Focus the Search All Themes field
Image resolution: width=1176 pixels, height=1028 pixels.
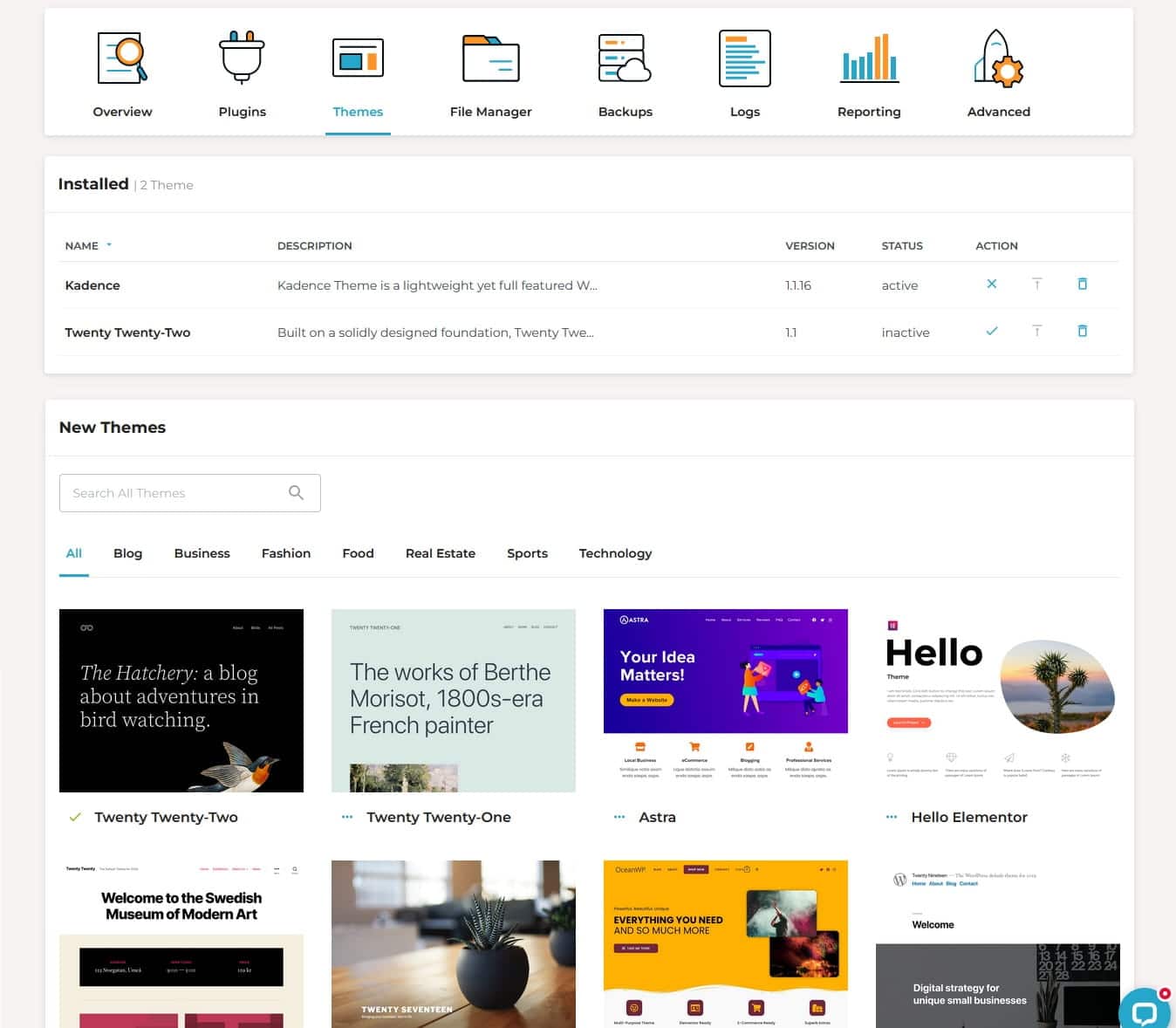190,493
